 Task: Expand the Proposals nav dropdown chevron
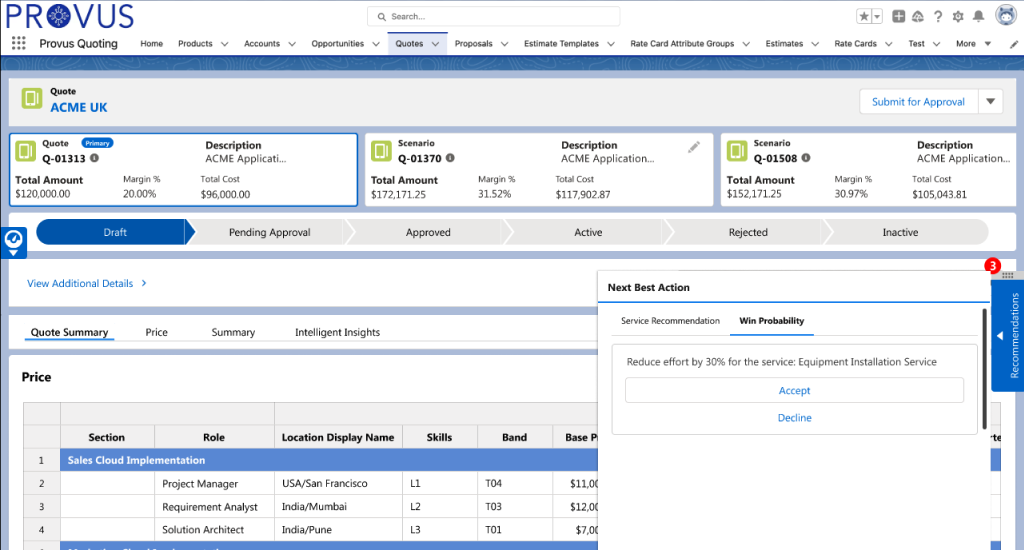click(x=505, y=44)
